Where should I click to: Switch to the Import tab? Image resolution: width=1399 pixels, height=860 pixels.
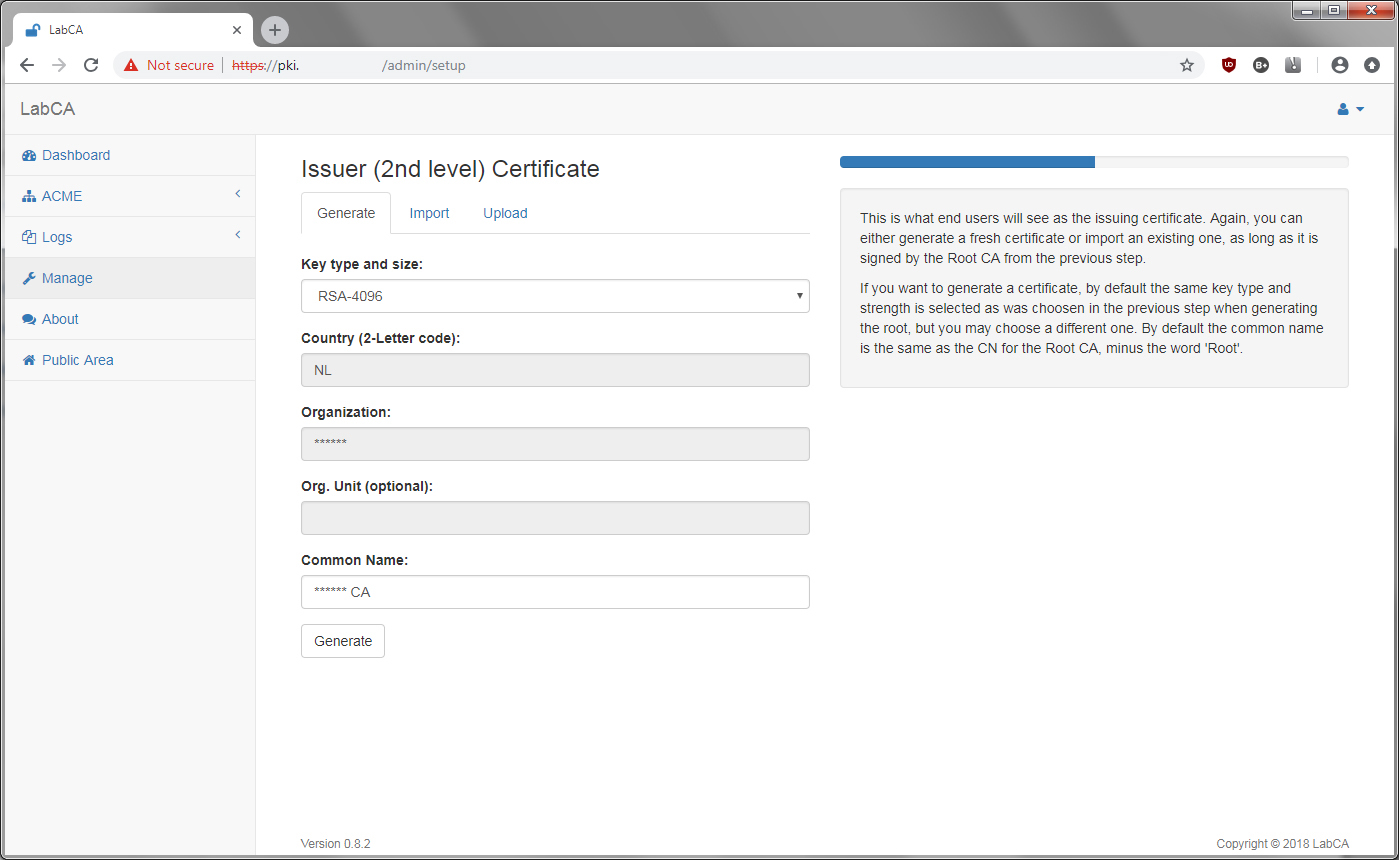(429, 213)
